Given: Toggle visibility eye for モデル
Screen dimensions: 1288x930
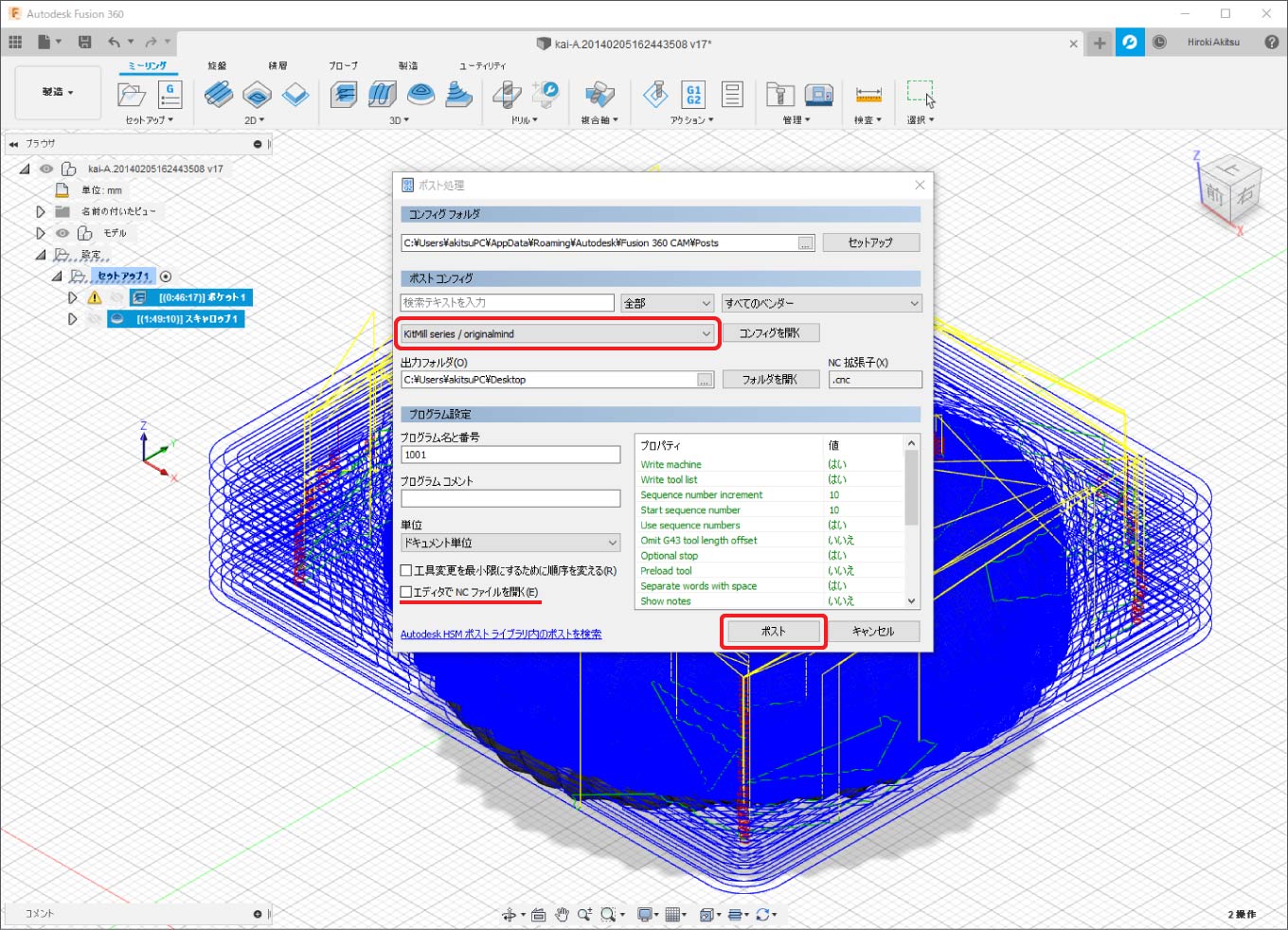Looking at the screenshot, I should [63, 233].
